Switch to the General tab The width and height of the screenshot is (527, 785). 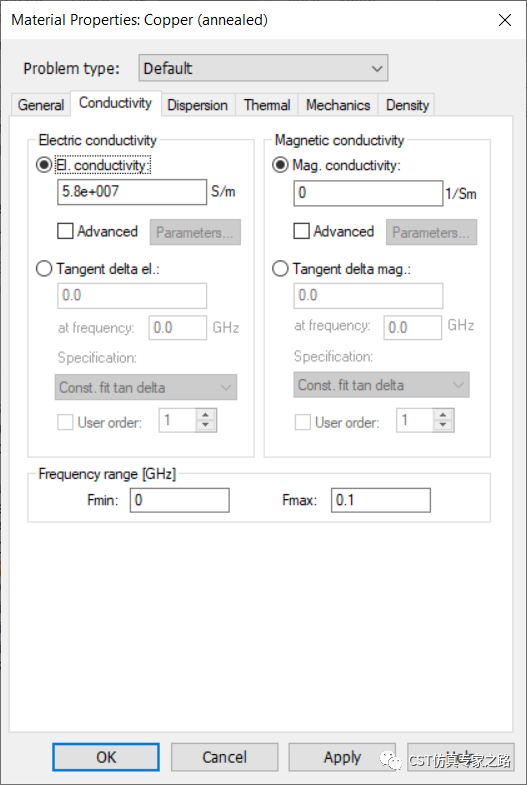click(41, 105)
